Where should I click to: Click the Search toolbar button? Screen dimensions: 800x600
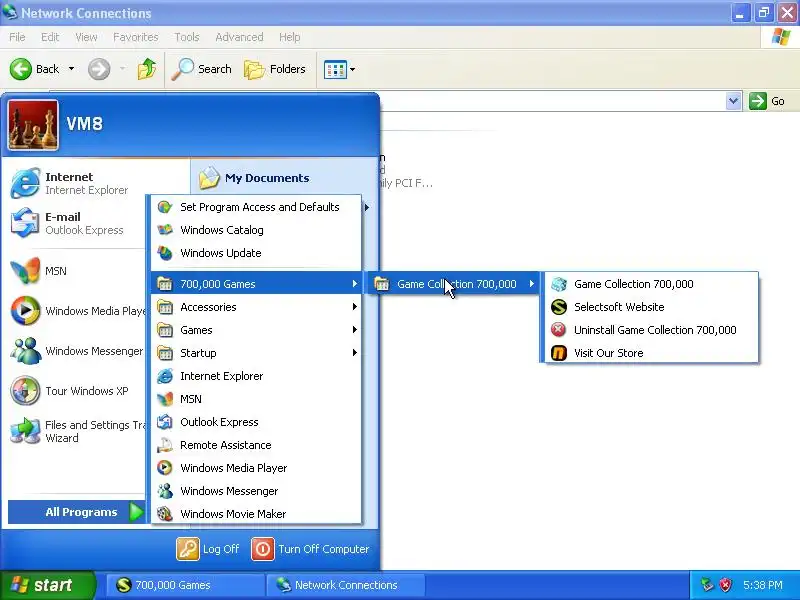(202, 69)
